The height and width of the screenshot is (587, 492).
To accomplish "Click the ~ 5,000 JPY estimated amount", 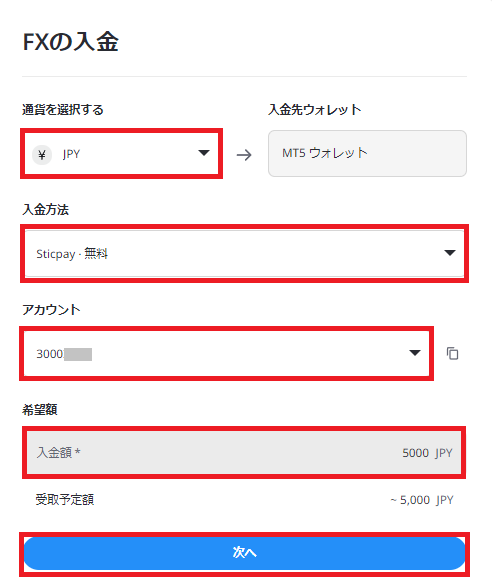I will coord(422,500).
